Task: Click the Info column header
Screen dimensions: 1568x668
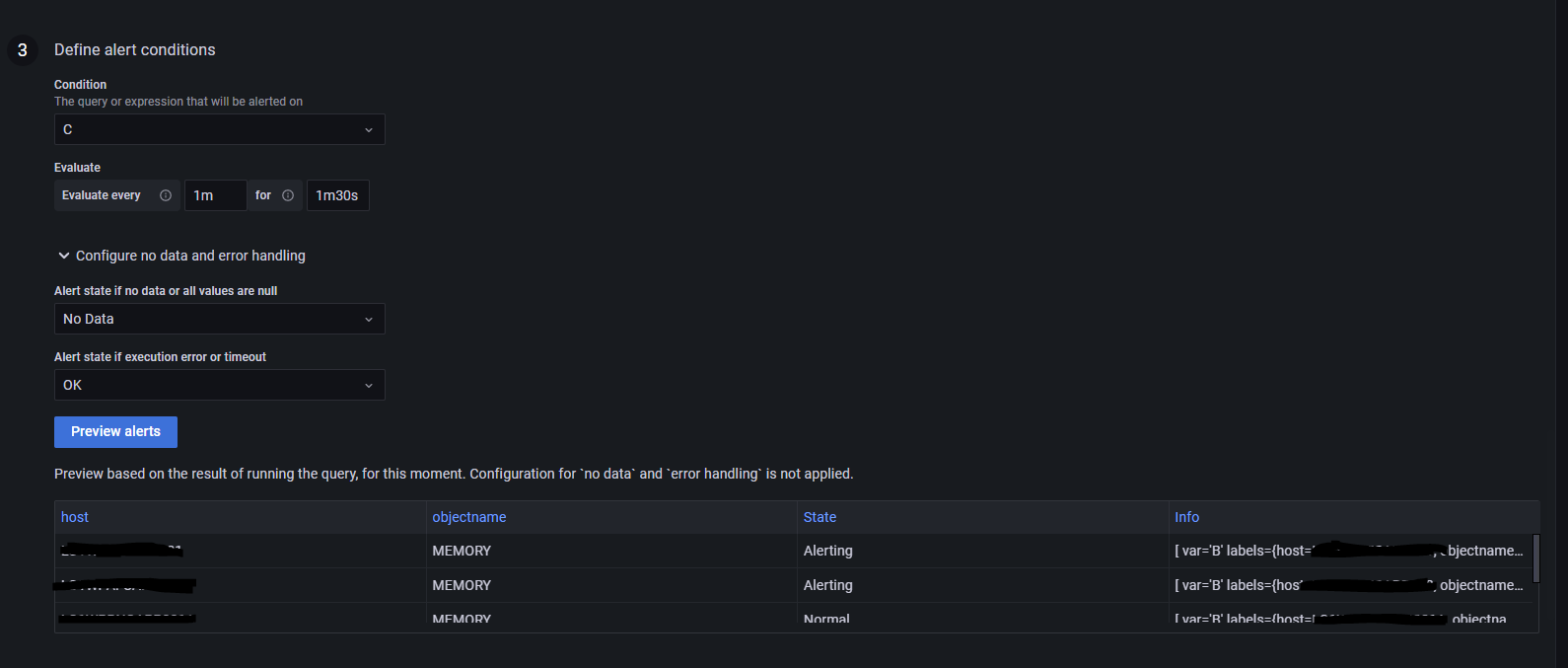Action: (1186, 517)
